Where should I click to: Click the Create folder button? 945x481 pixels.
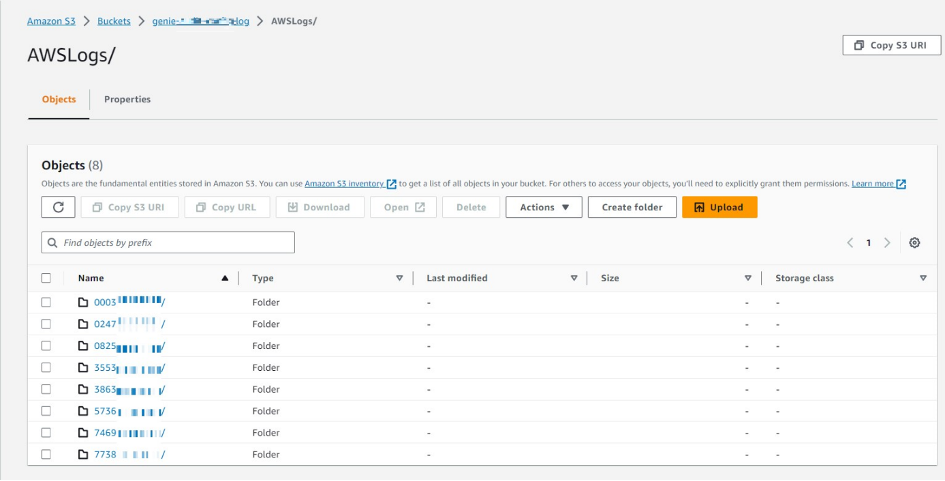point(632,207)
